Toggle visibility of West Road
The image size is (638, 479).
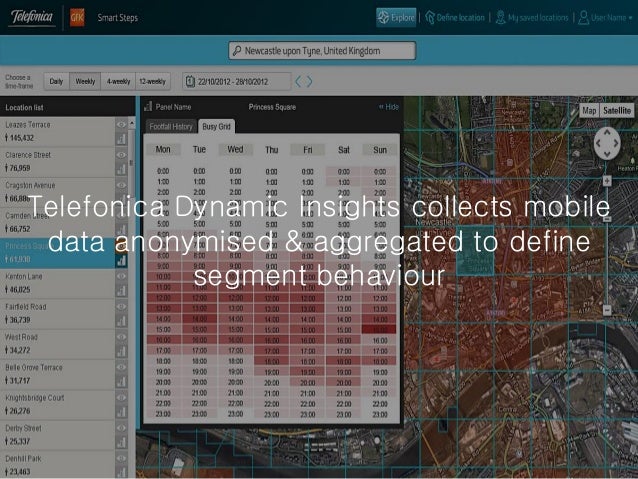[121, 337]
